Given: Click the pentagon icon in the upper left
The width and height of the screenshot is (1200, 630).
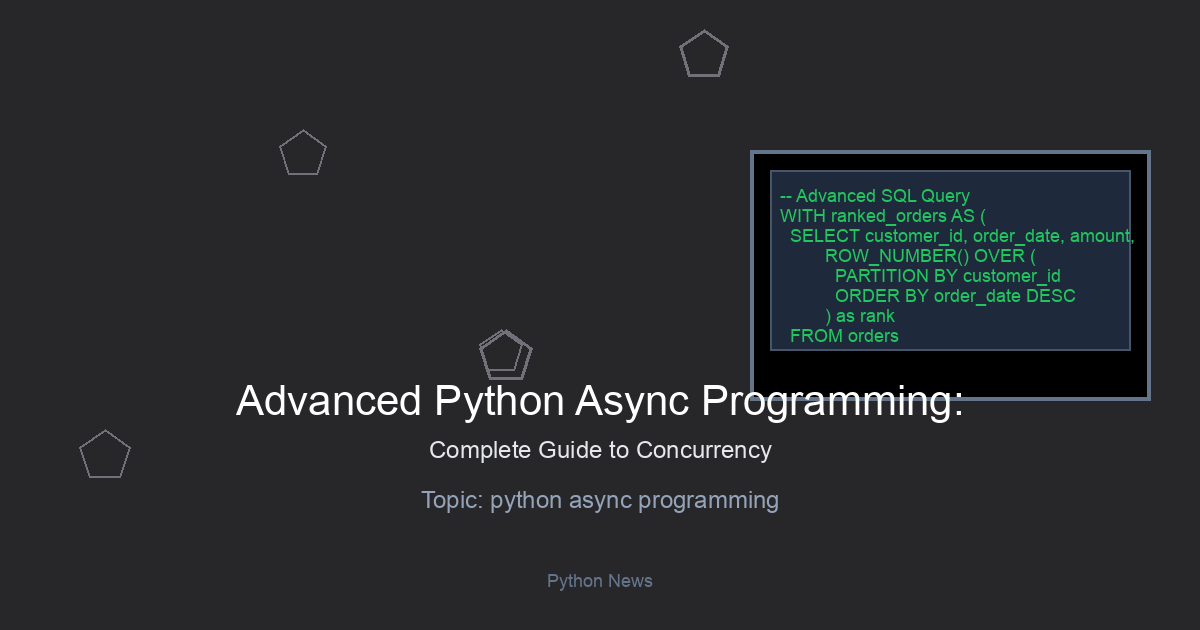Looking at the screenshot, I should tap(302, 154).
